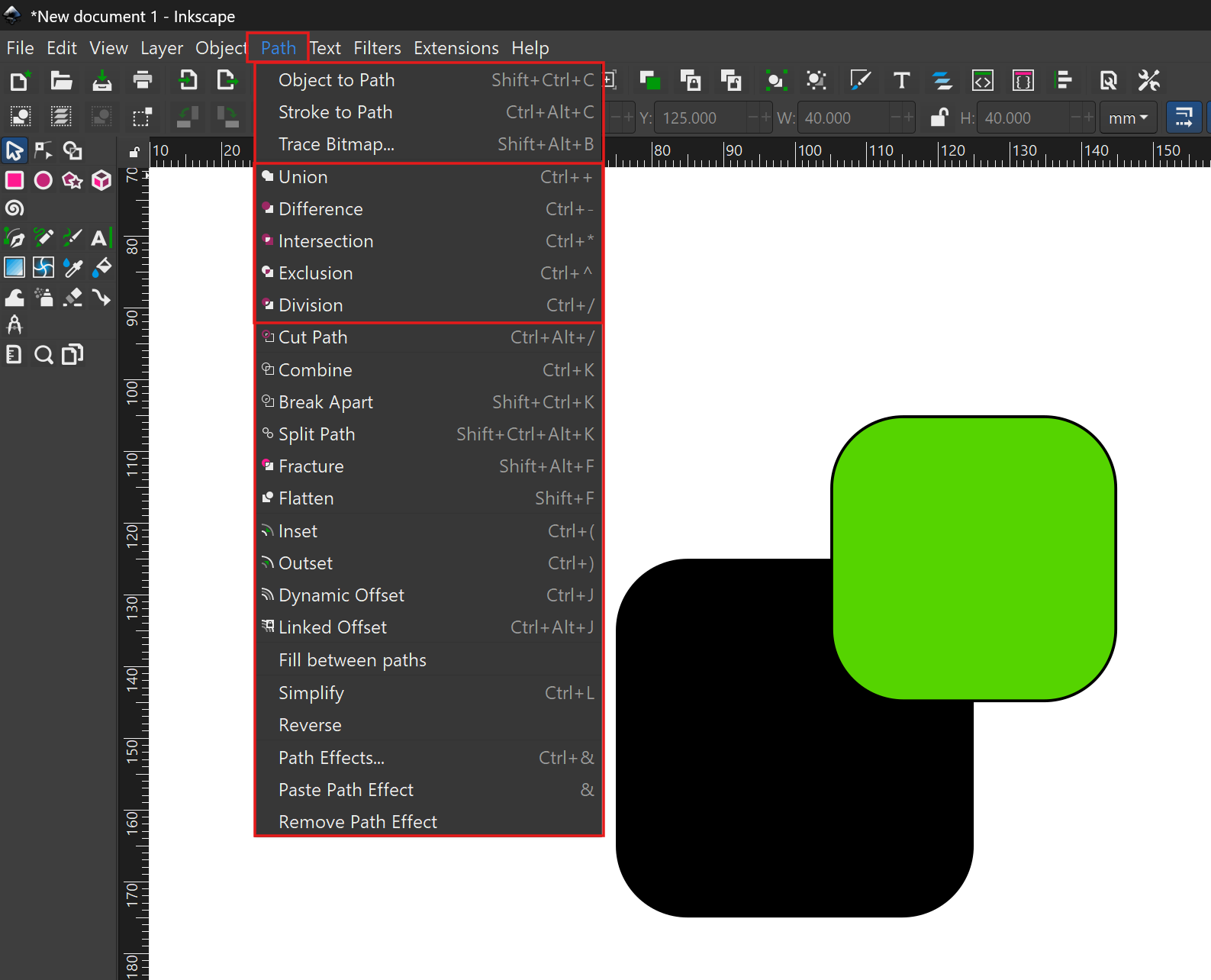Select the Mesh gradient tool
The image size is (1211, 980).
pos(43,267)
